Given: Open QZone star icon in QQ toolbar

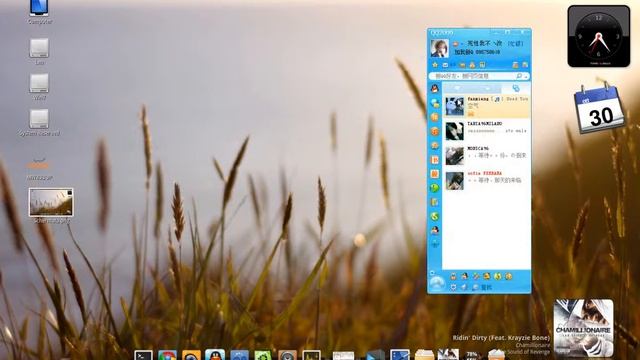Looking at the screenshot, I should [x=435, y=65].
